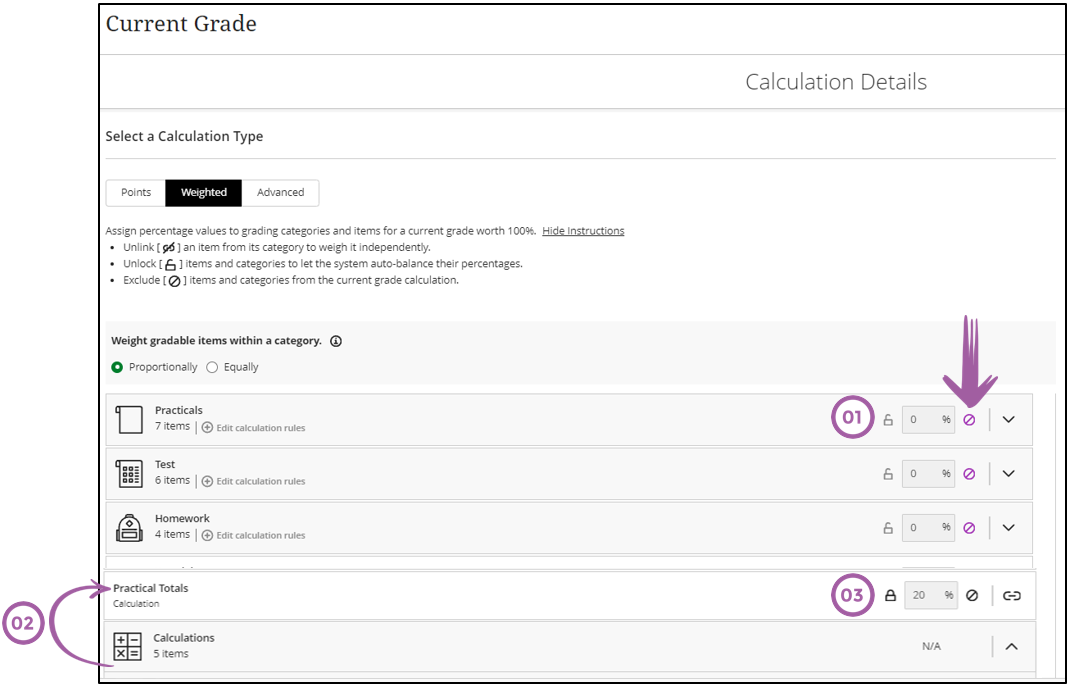Screen dimensions: 1070x687
Task: Click the '7 items' text under Practicals
Action: coord(172,426)
